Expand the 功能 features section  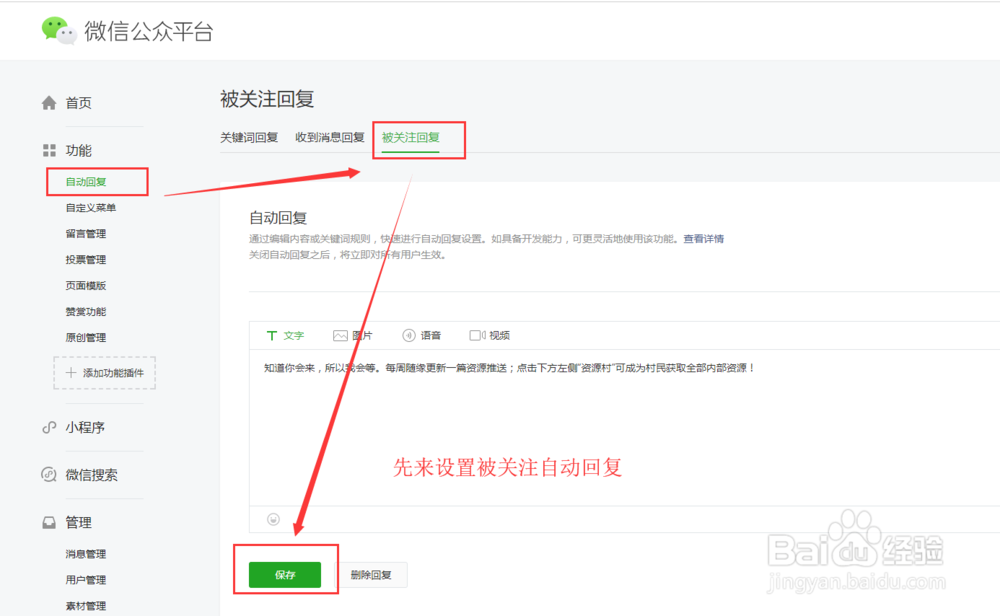click(76, 150)
